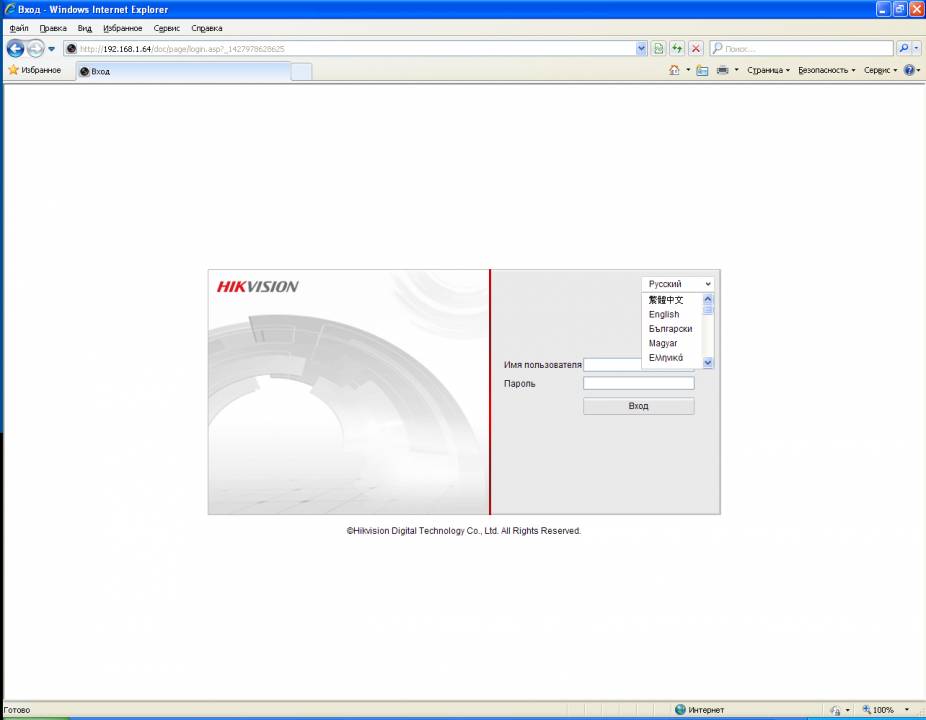The width and height of the screenshot is (926, 720).
Task: Open the Страница command bar menu
Action: point(768,70)
